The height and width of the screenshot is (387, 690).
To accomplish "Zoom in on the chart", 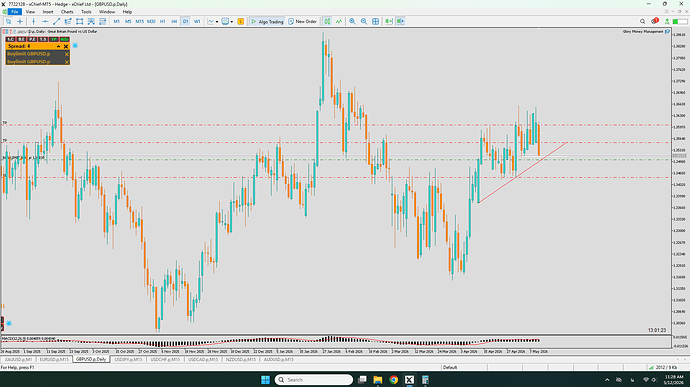I will tap(352, 21).
